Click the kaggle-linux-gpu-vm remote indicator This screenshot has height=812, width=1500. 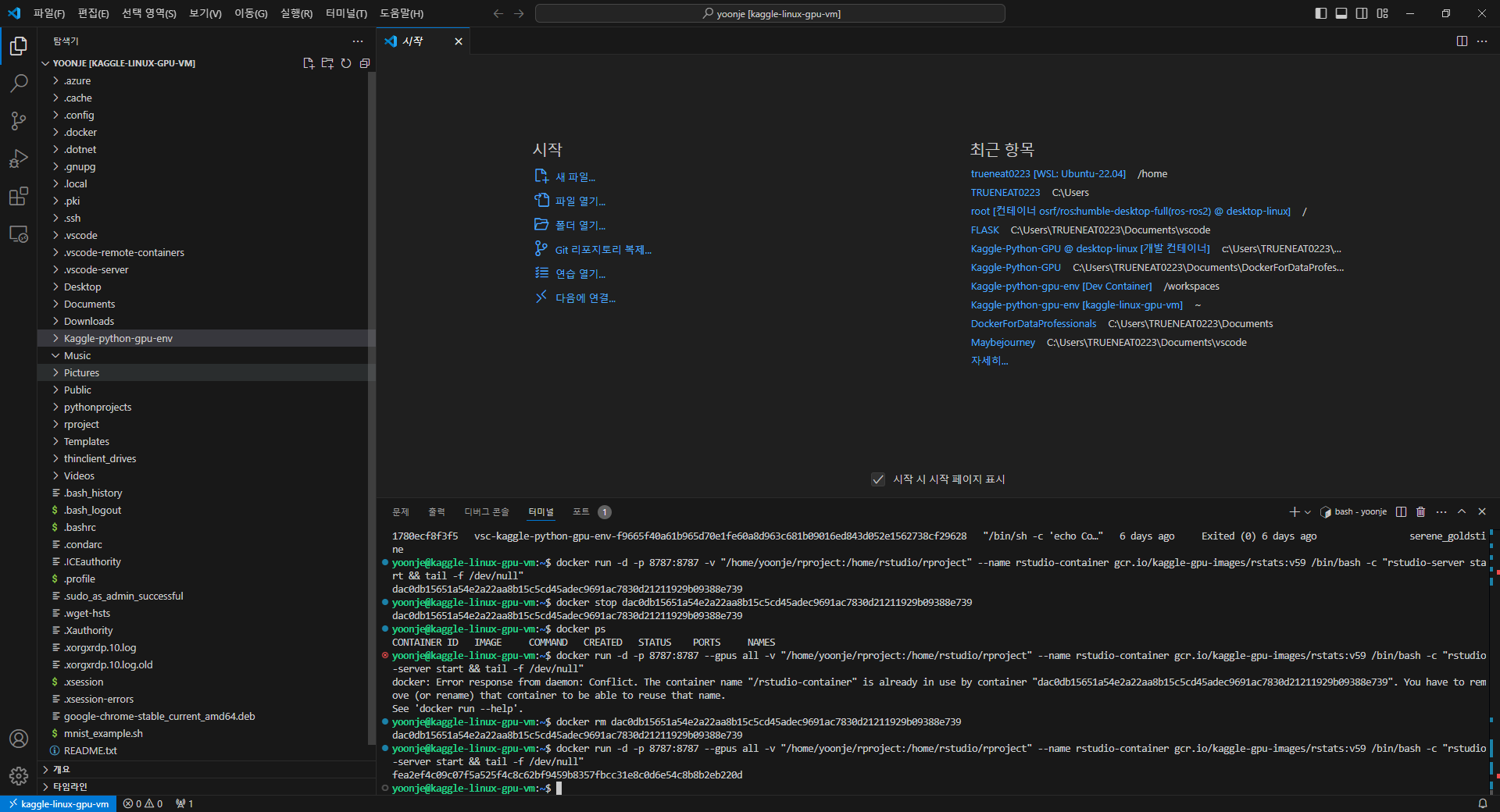[x=59, y=803]
